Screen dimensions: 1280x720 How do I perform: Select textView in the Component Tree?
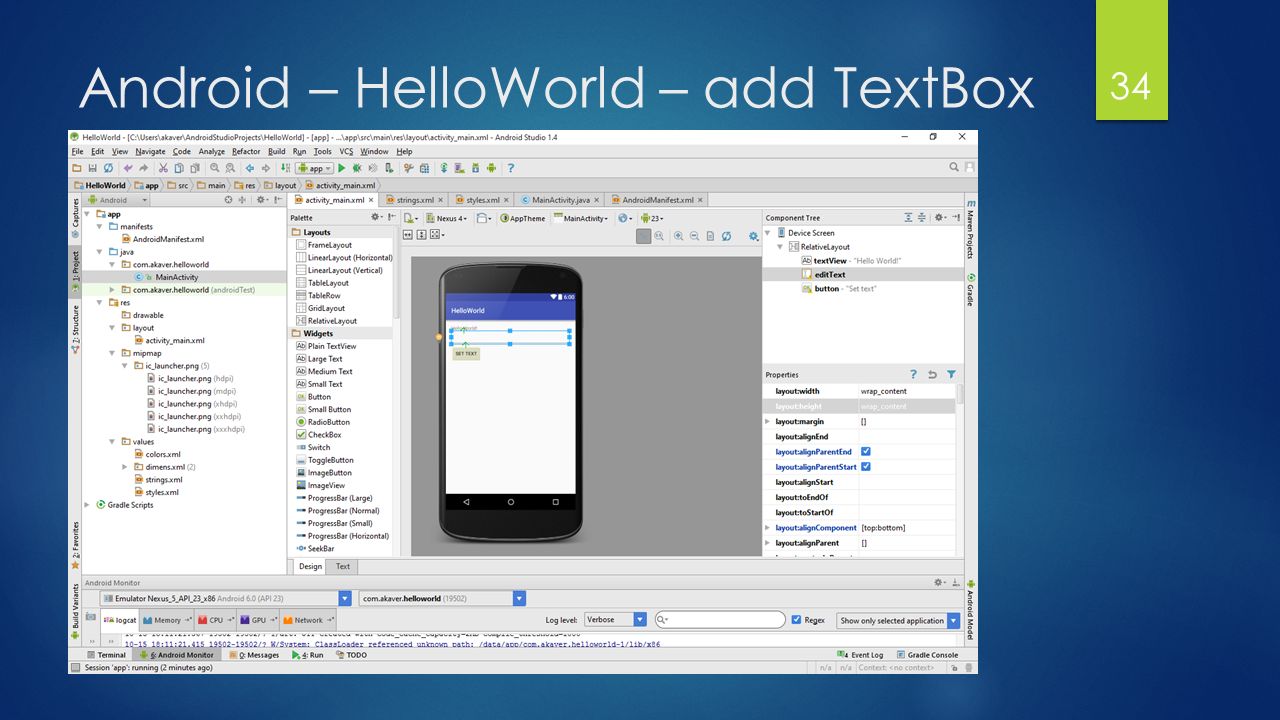[x=851, y=260]
